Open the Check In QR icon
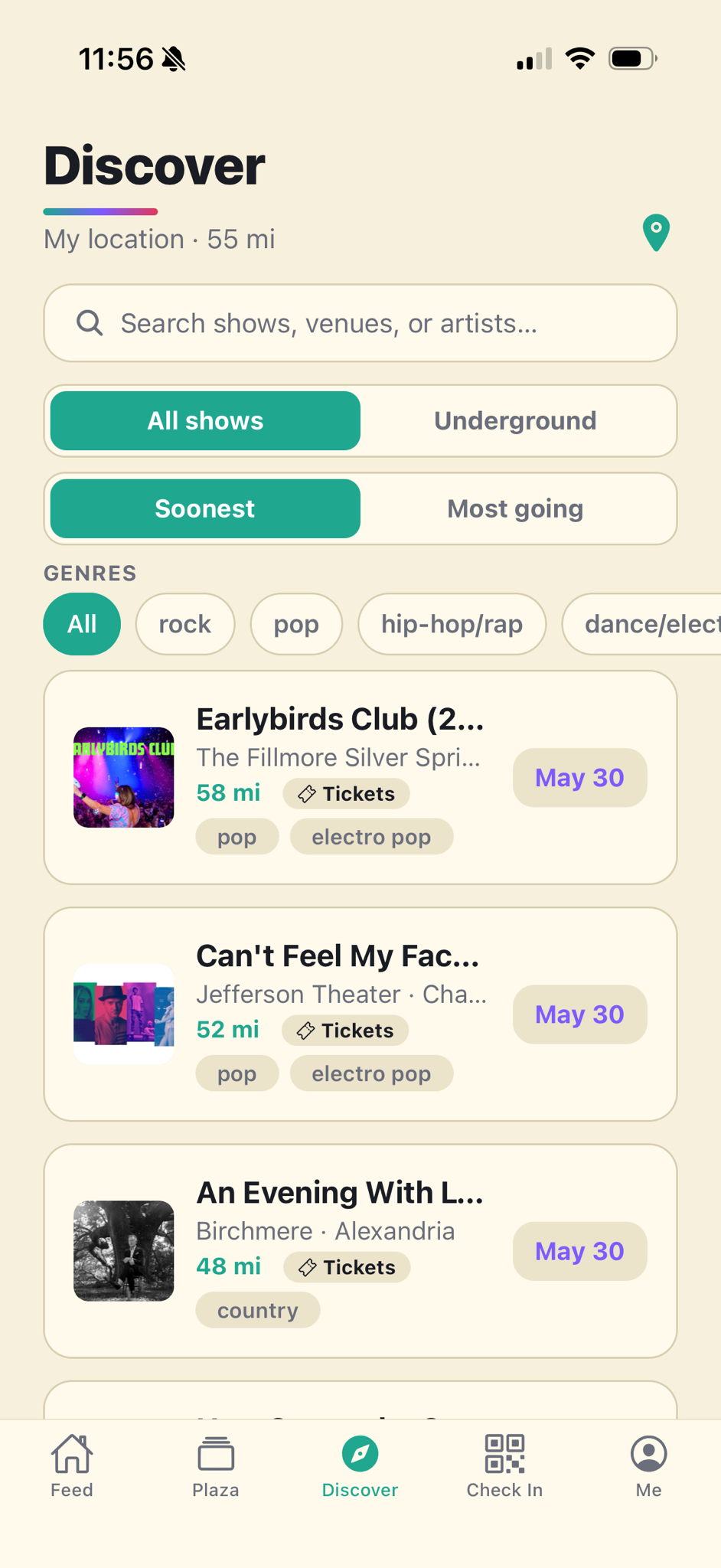This screenshot has width=721, height=1568. point(504,1453)
